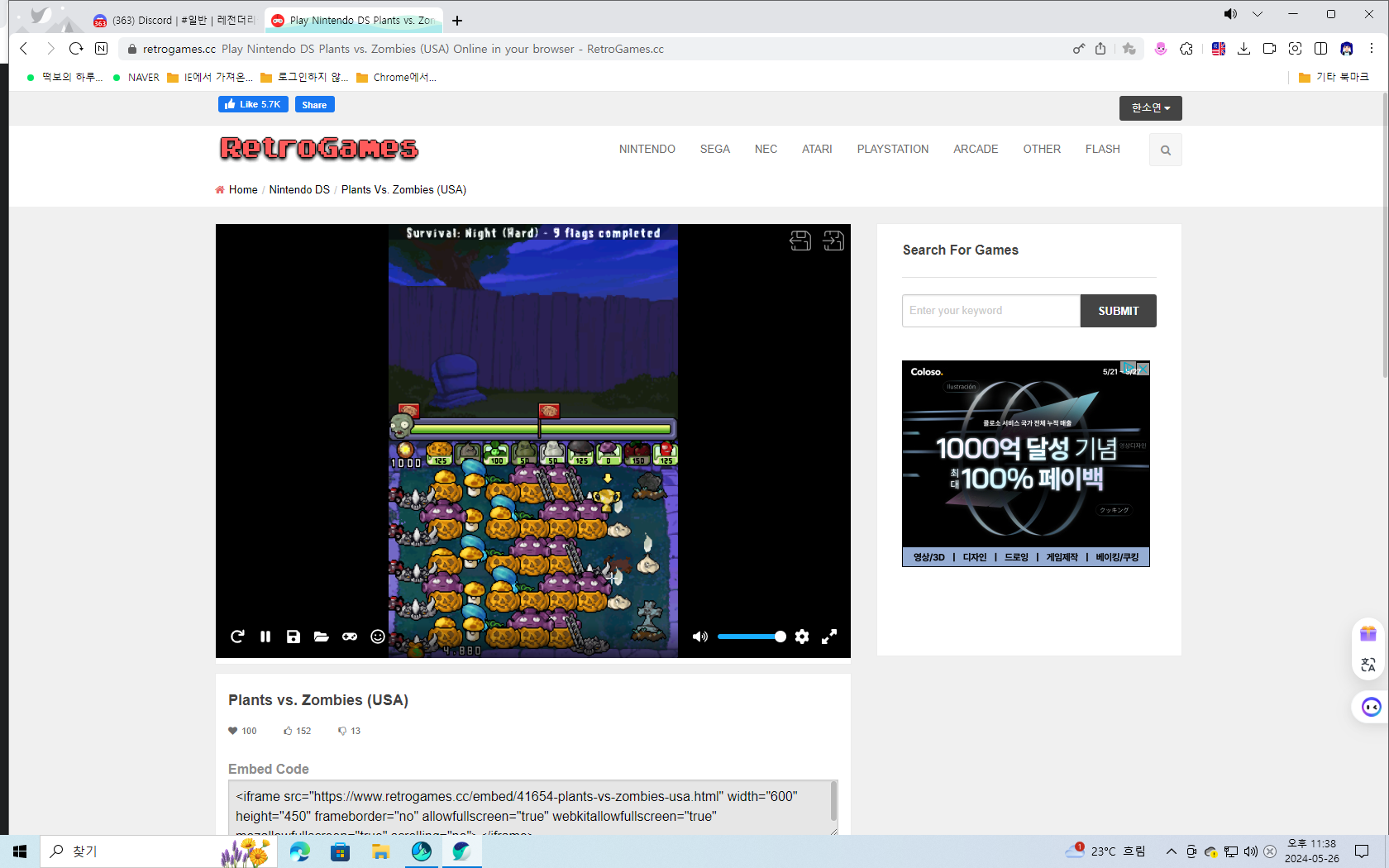Open the 기타 북마크 folder
This screenshot has width=1389, height=868.
point(1334,77)
